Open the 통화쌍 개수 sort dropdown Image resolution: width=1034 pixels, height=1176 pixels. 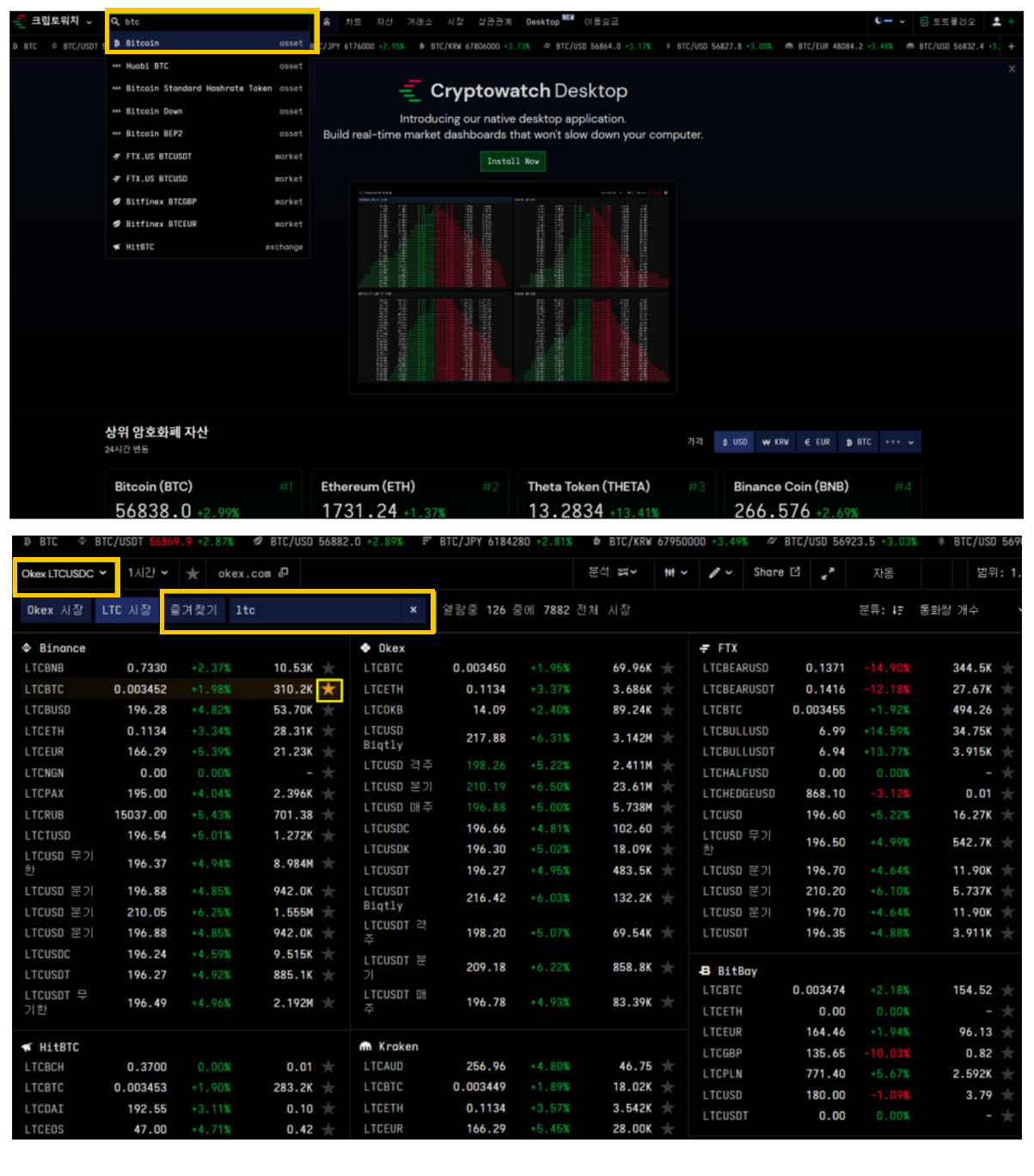[x=970, y=610]
